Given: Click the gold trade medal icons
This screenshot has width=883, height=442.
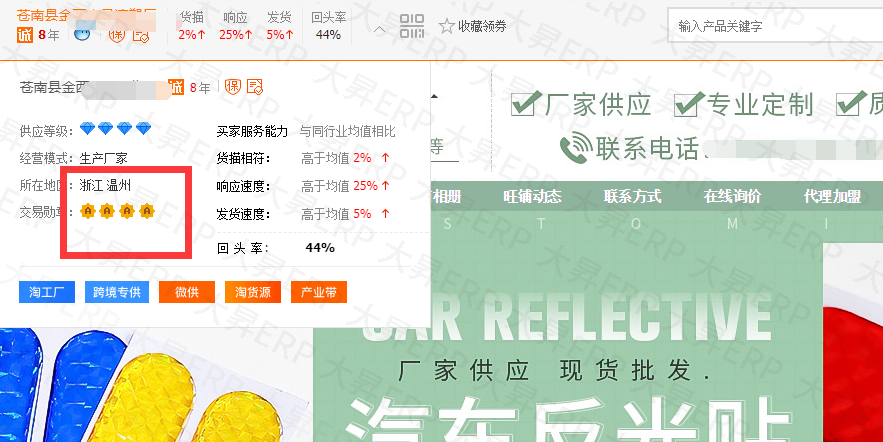Looking at the screenshot, I should pyautogui.click(x=117, y=211).
